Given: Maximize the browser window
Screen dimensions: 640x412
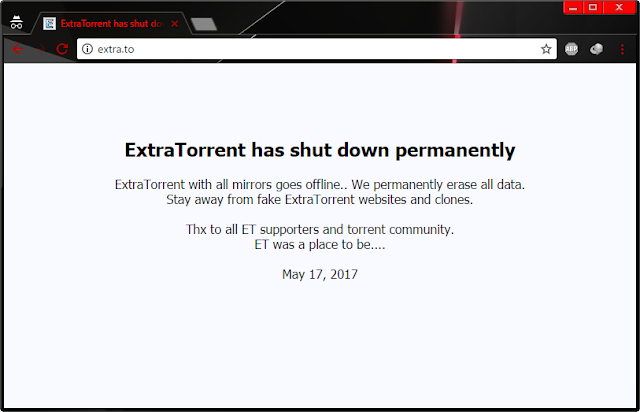Looking at the screenshot, I should pos(593,8).
